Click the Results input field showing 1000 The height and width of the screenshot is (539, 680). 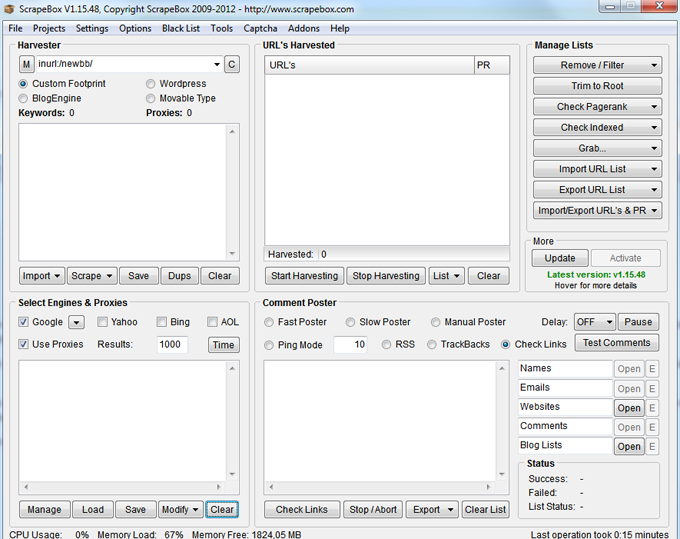pos(172,344)
